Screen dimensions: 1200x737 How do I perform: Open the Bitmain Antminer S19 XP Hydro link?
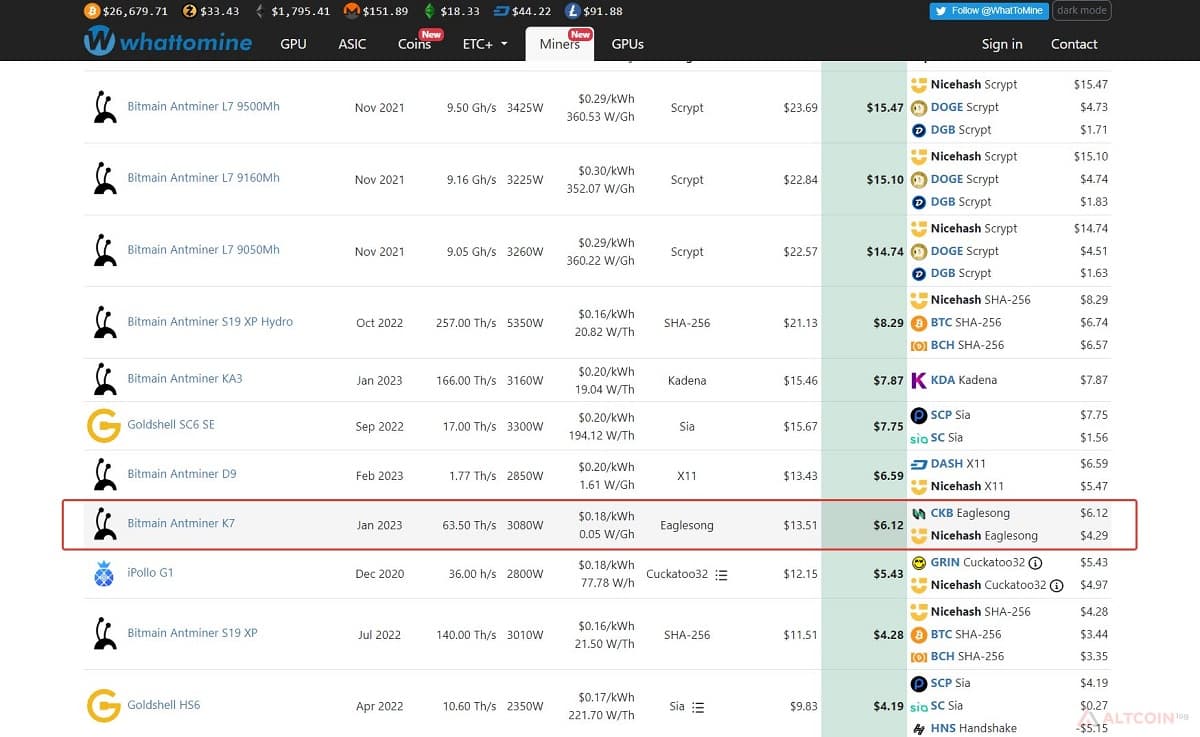(x=210, y=322)
